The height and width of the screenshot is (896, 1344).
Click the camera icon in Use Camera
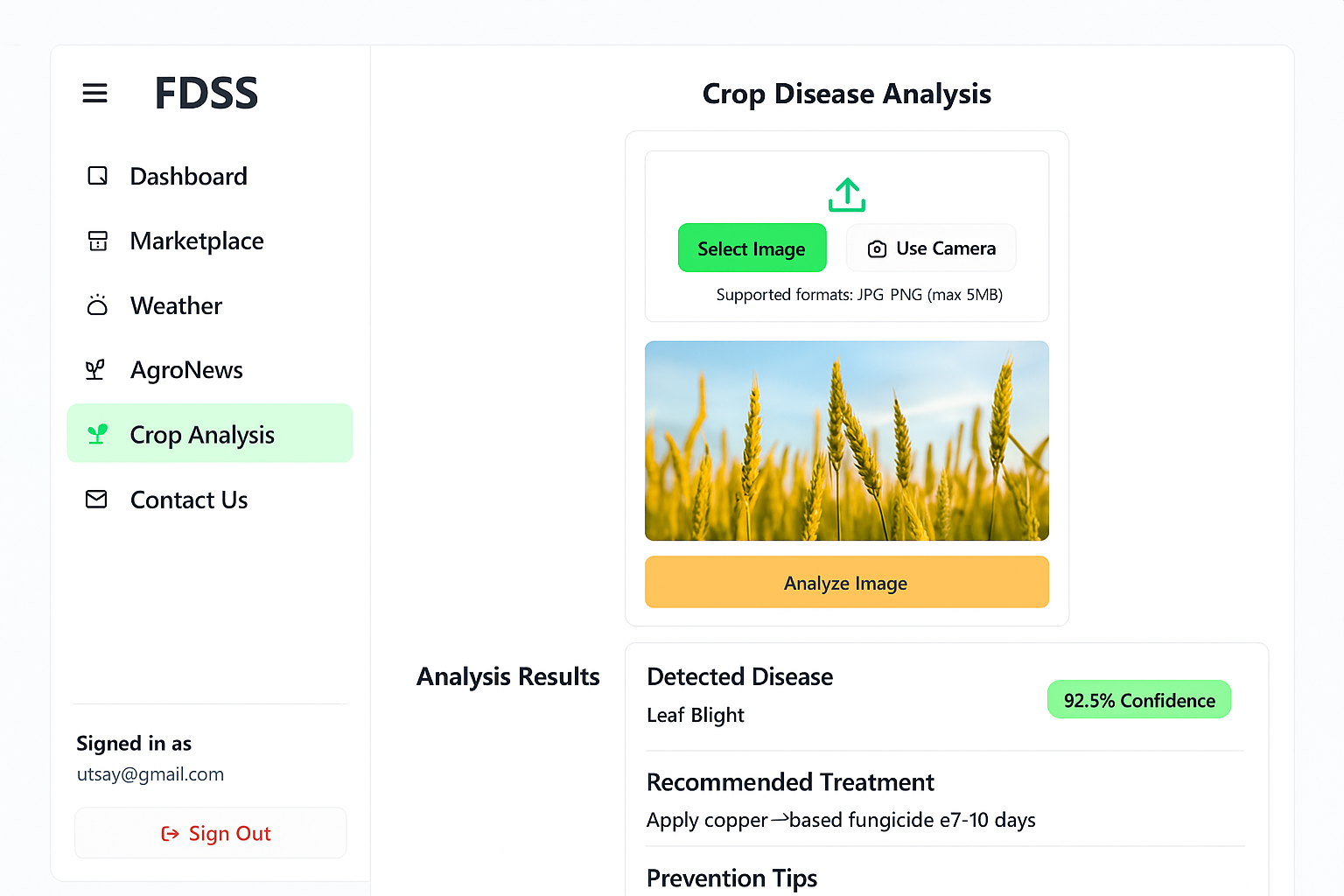[x=877, y=249]
